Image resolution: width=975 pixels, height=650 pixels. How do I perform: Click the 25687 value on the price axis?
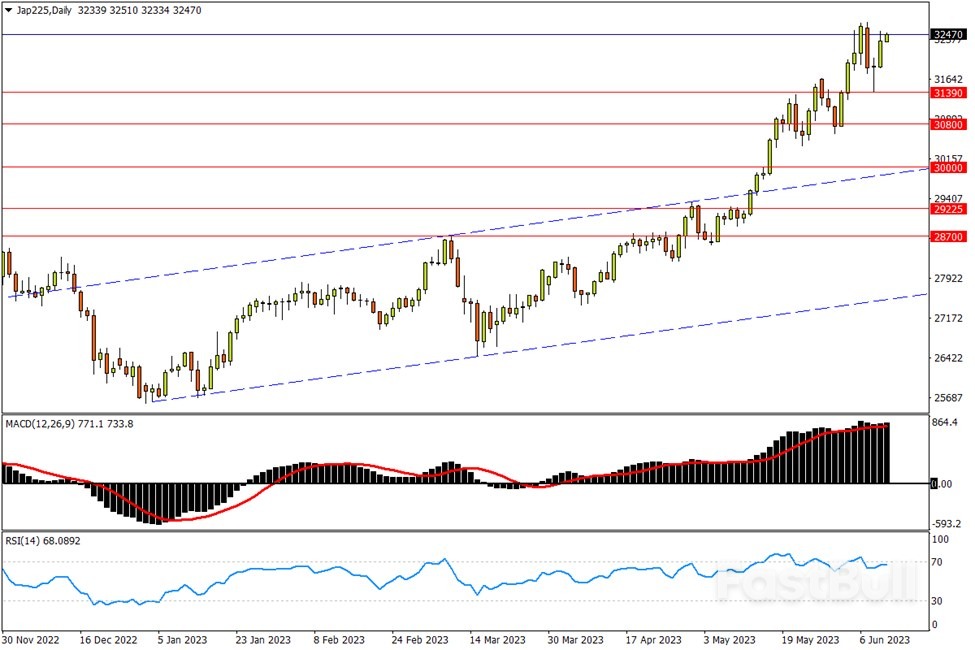tap(948, 398)
